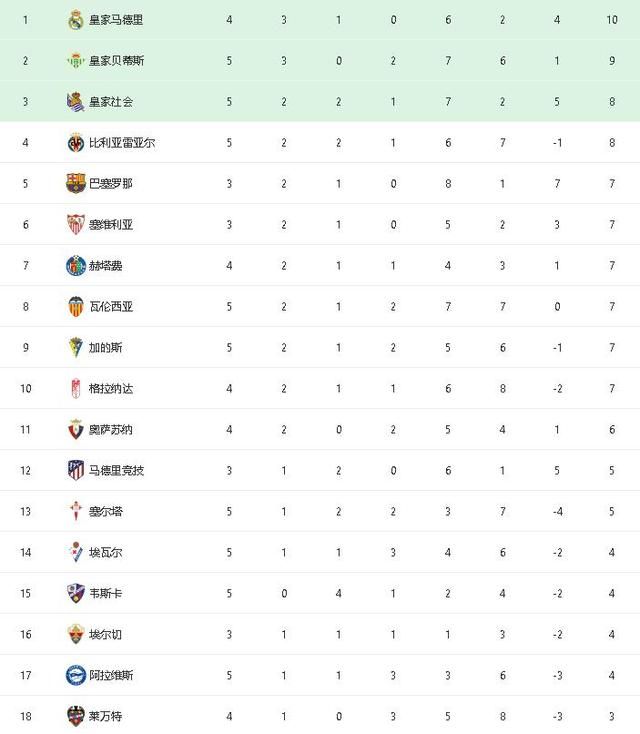
Task: Click the Real Madrid club crest
Action: [x=75, y=20]
